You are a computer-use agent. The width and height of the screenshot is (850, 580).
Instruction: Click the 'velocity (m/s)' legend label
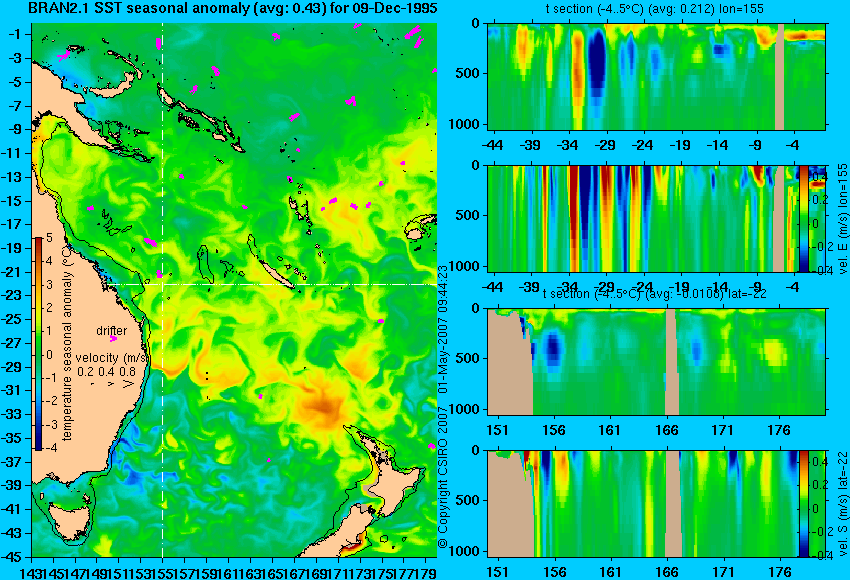111,358
